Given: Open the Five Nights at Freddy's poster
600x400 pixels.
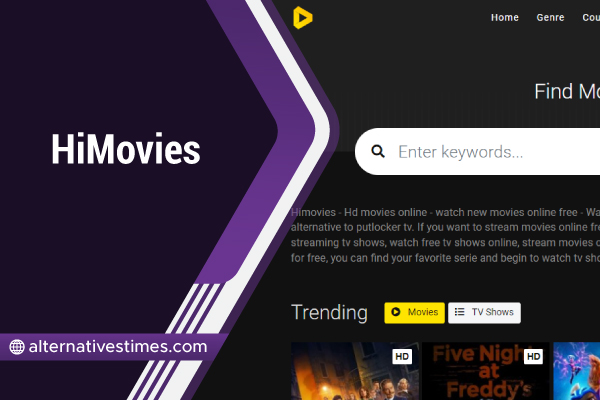Looking at the screenshot, I should 485,371.
